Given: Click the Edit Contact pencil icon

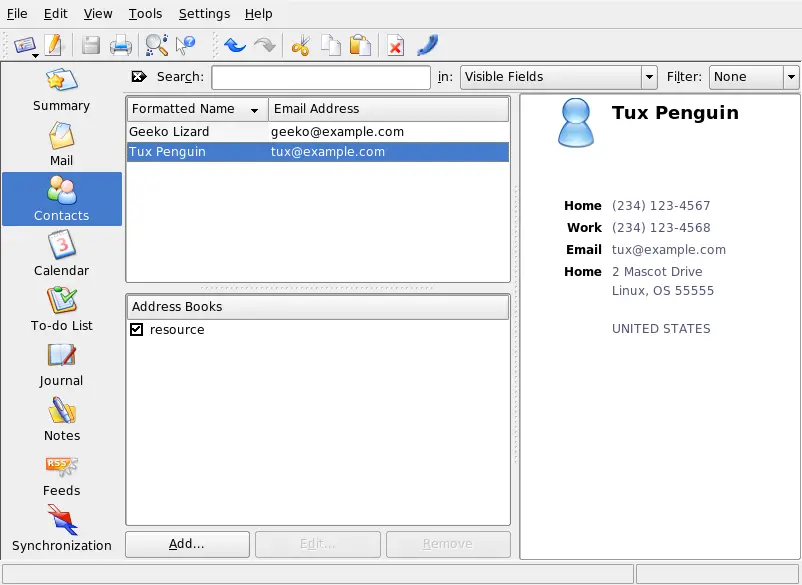Looking at the screenshot, I should pyautogui.click(x=54, y=45).
